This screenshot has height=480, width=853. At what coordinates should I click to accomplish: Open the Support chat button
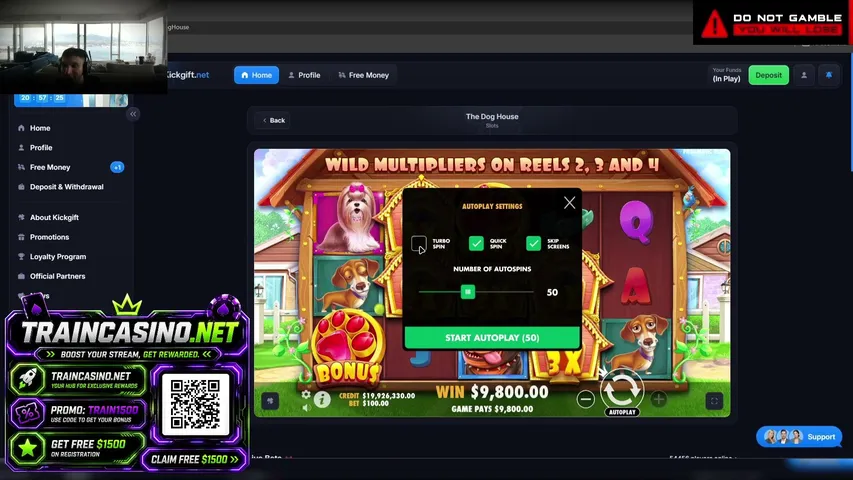(799, 436)
